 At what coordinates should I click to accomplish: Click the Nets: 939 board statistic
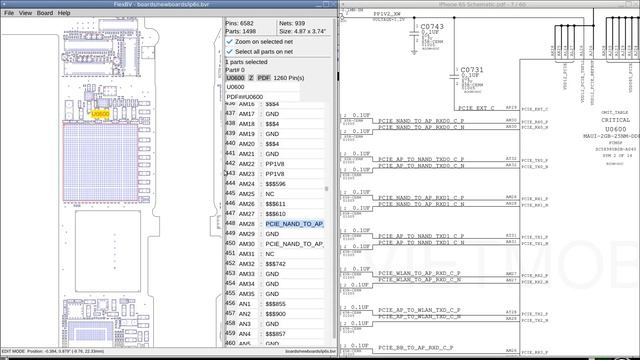[292, 23]
